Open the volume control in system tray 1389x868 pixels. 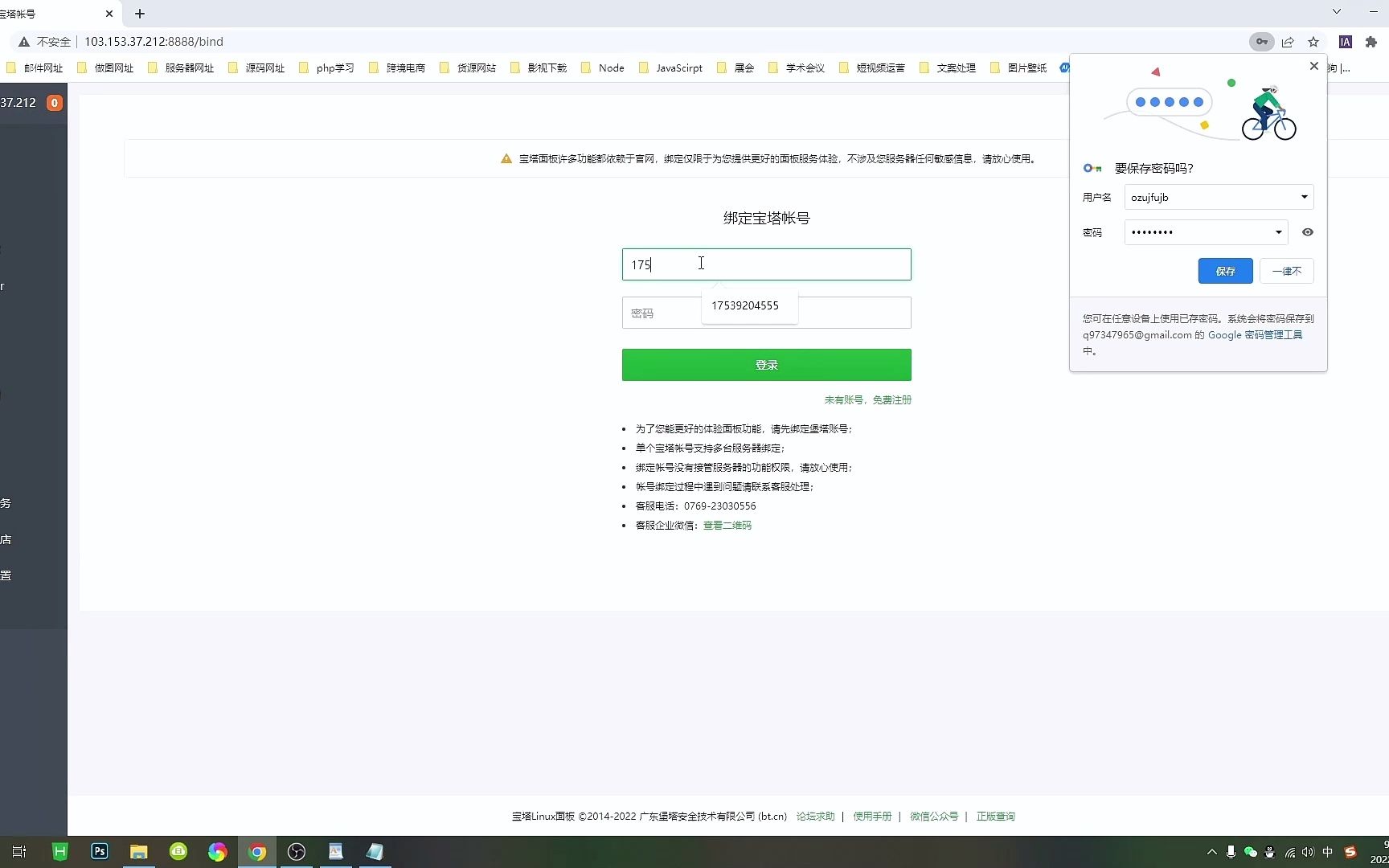pyautogui.click(x=1309, y=852)
